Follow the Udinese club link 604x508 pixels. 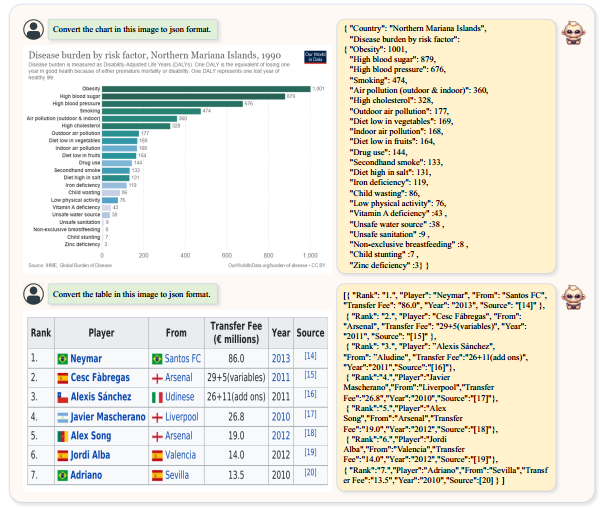pos(180,397)
